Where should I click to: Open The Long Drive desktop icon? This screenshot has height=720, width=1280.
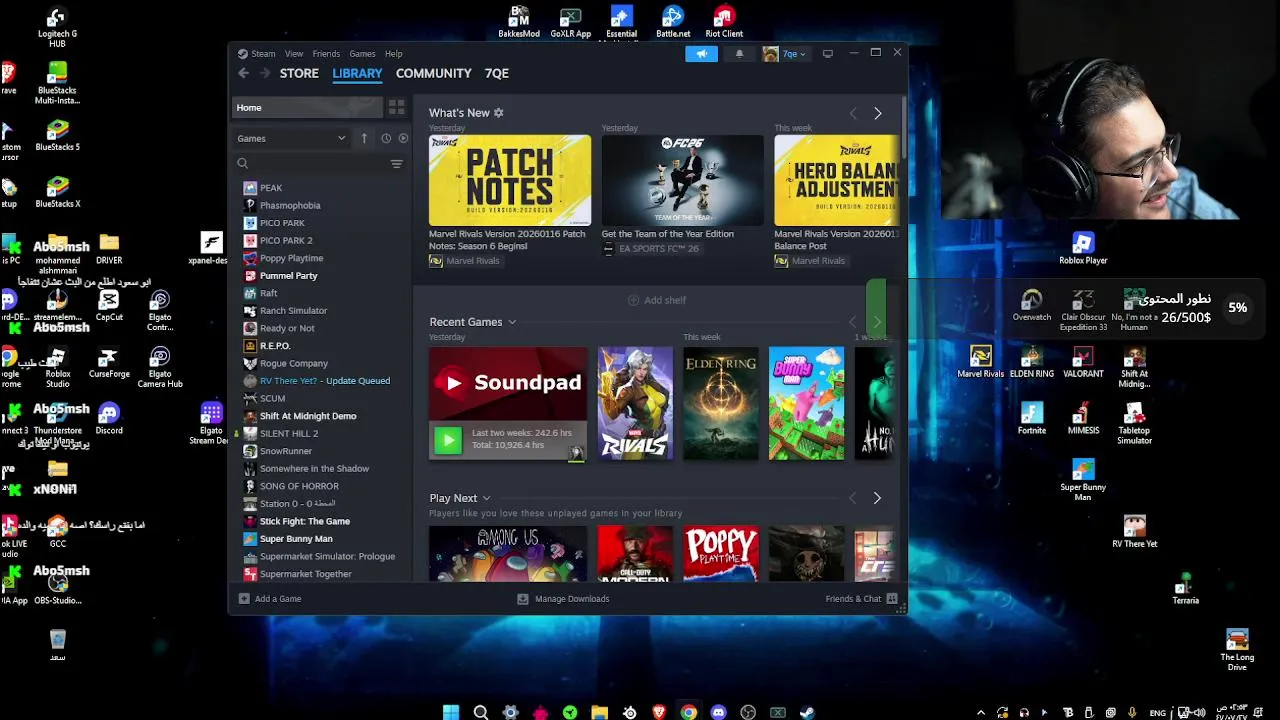coord(1237,649)
